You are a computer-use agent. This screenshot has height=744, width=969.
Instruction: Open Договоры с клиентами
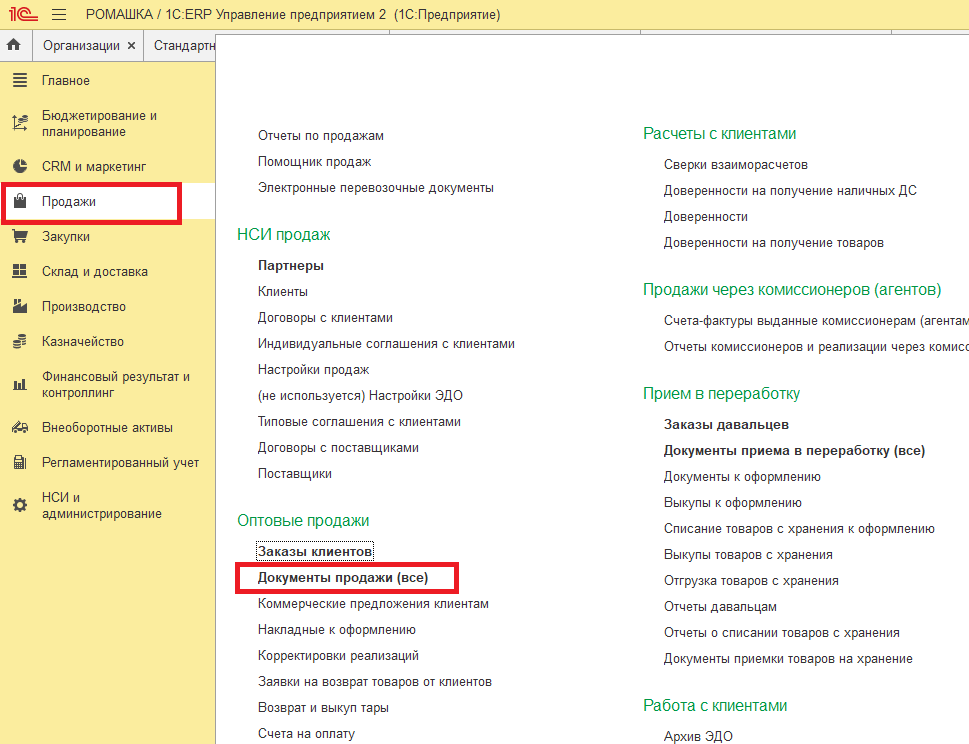point(325,318)
